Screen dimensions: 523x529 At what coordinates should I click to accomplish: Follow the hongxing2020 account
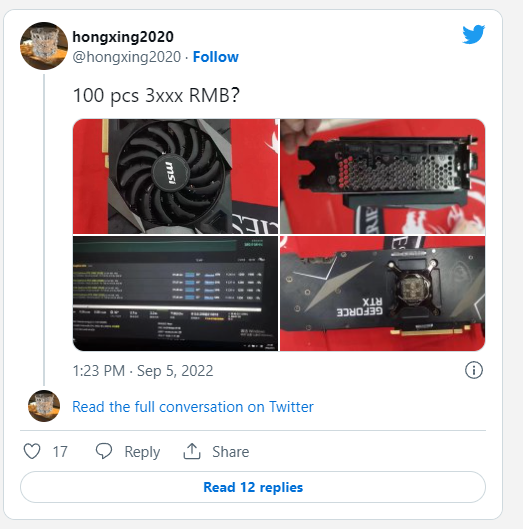[x=216, y=57]
